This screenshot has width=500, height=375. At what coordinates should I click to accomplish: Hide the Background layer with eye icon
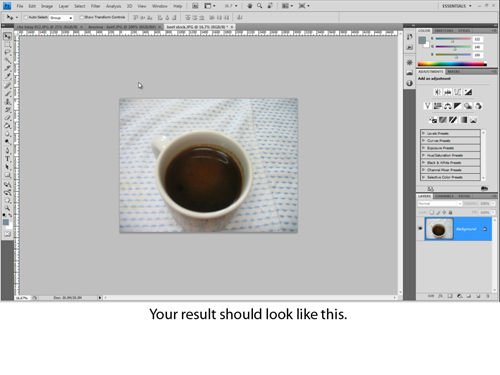tap(420, 229)
